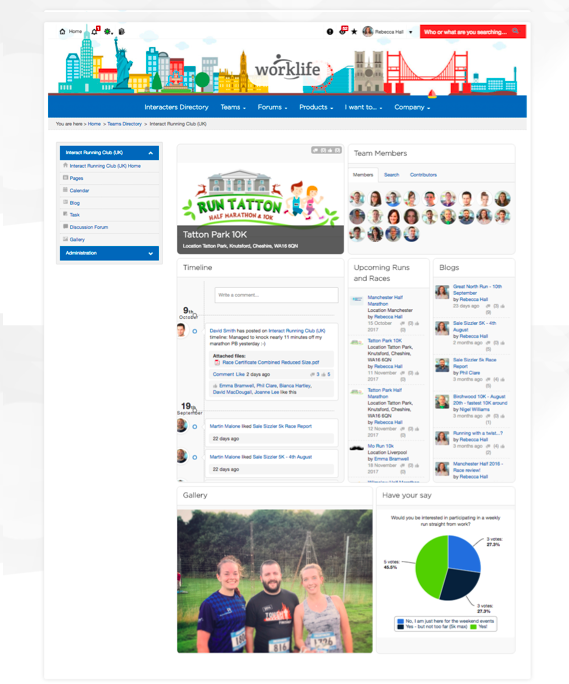Click Rebecca Hall's profile avatar in top bar
This screenshot has width=569, height=684.
(x=368, y=31)
